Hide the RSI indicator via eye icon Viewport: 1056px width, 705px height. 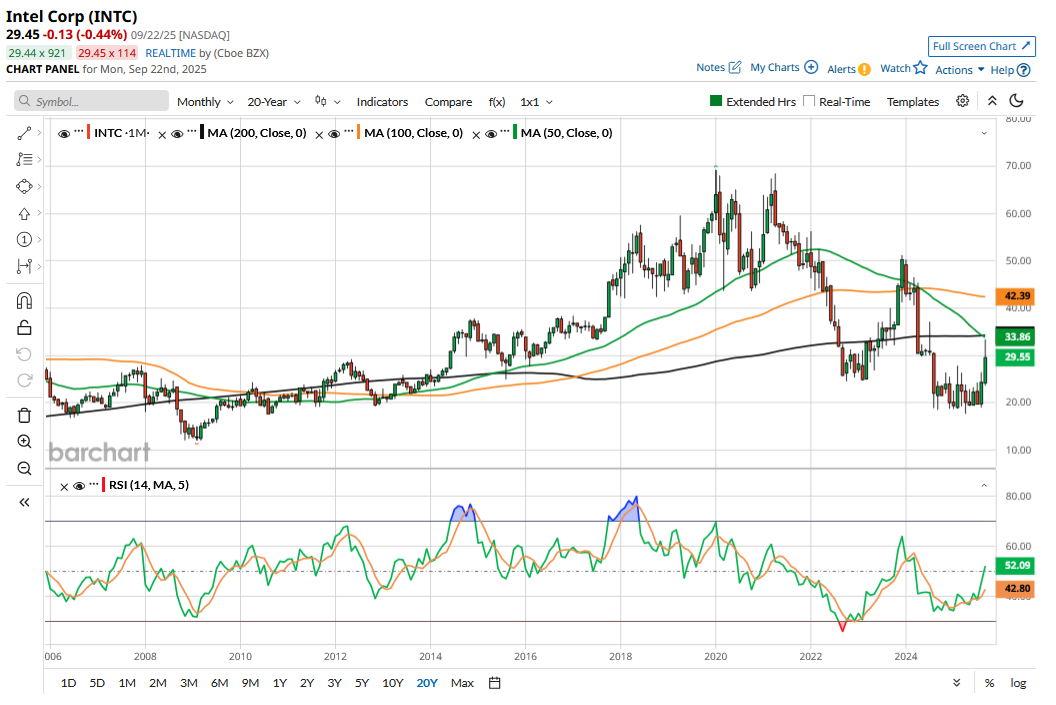pos(80,486)
